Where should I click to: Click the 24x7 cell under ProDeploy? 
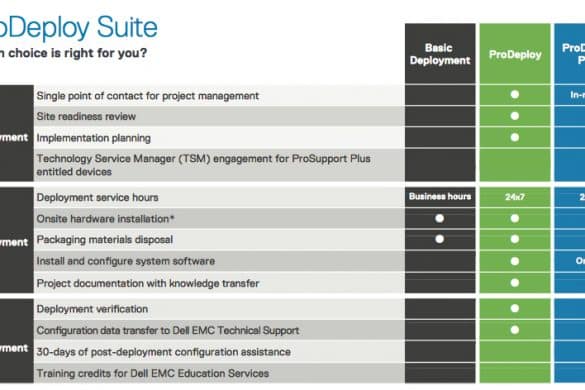tap(515, 197)
